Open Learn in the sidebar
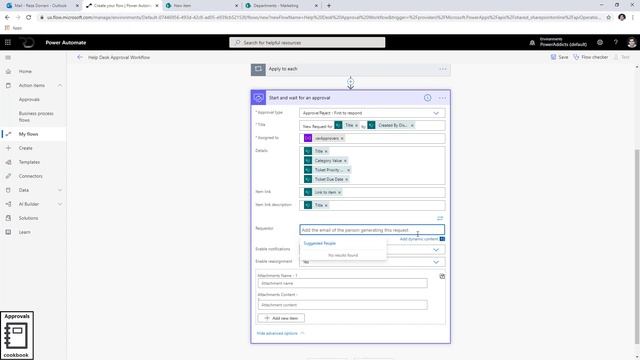640x360 pixels. click(x=24, y=232)
